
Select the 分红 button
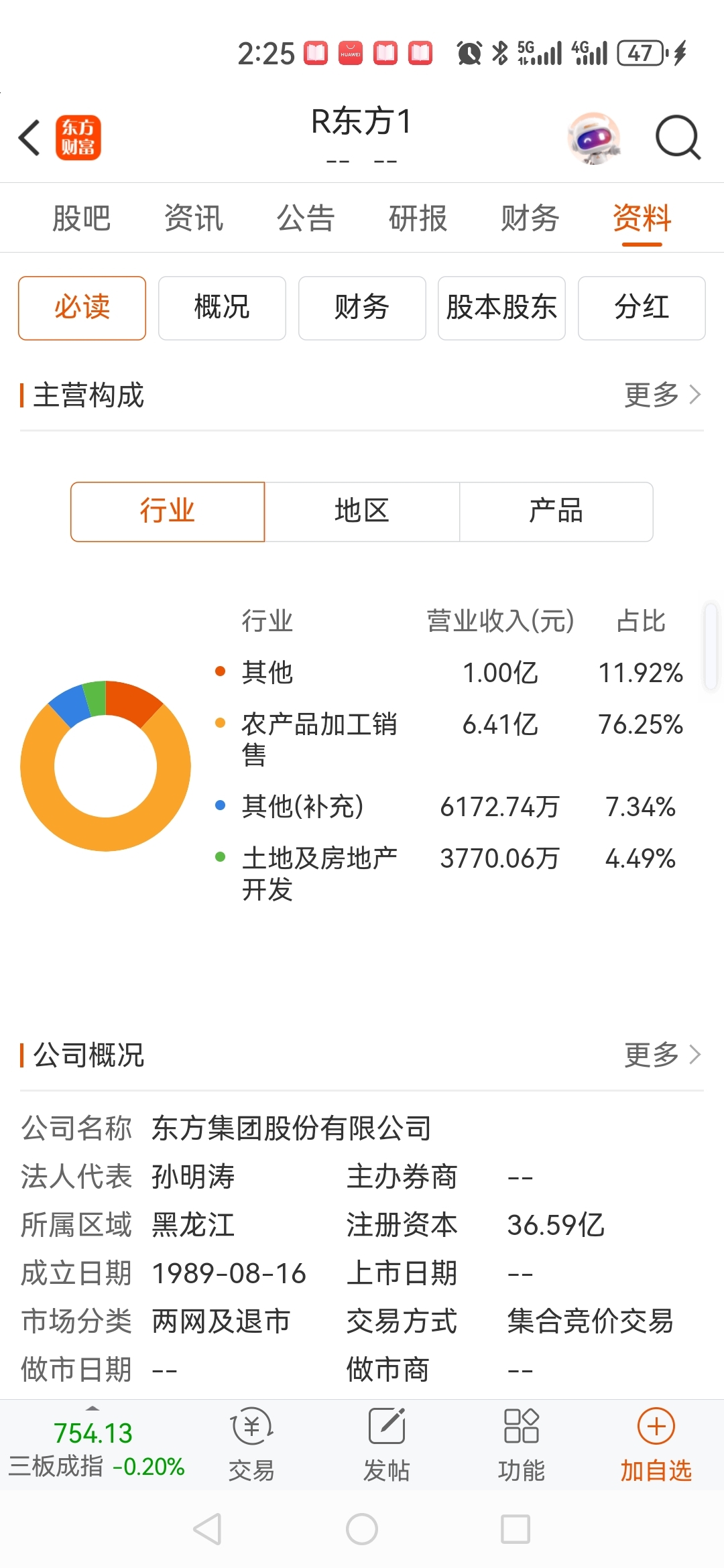point(642,308)
